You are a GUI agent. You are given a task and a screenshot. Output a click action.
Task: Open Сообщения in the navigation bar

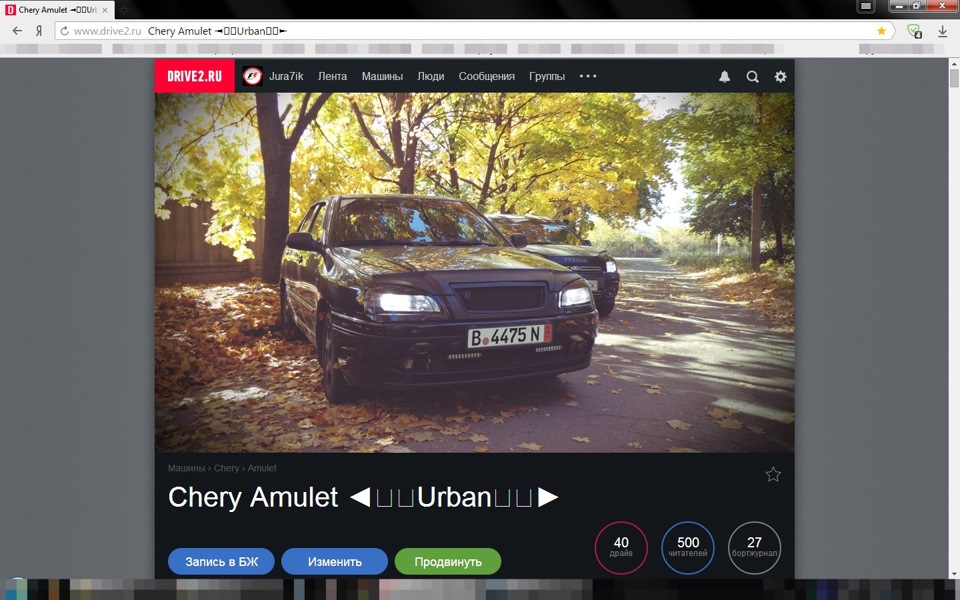[x=487, y=76]
